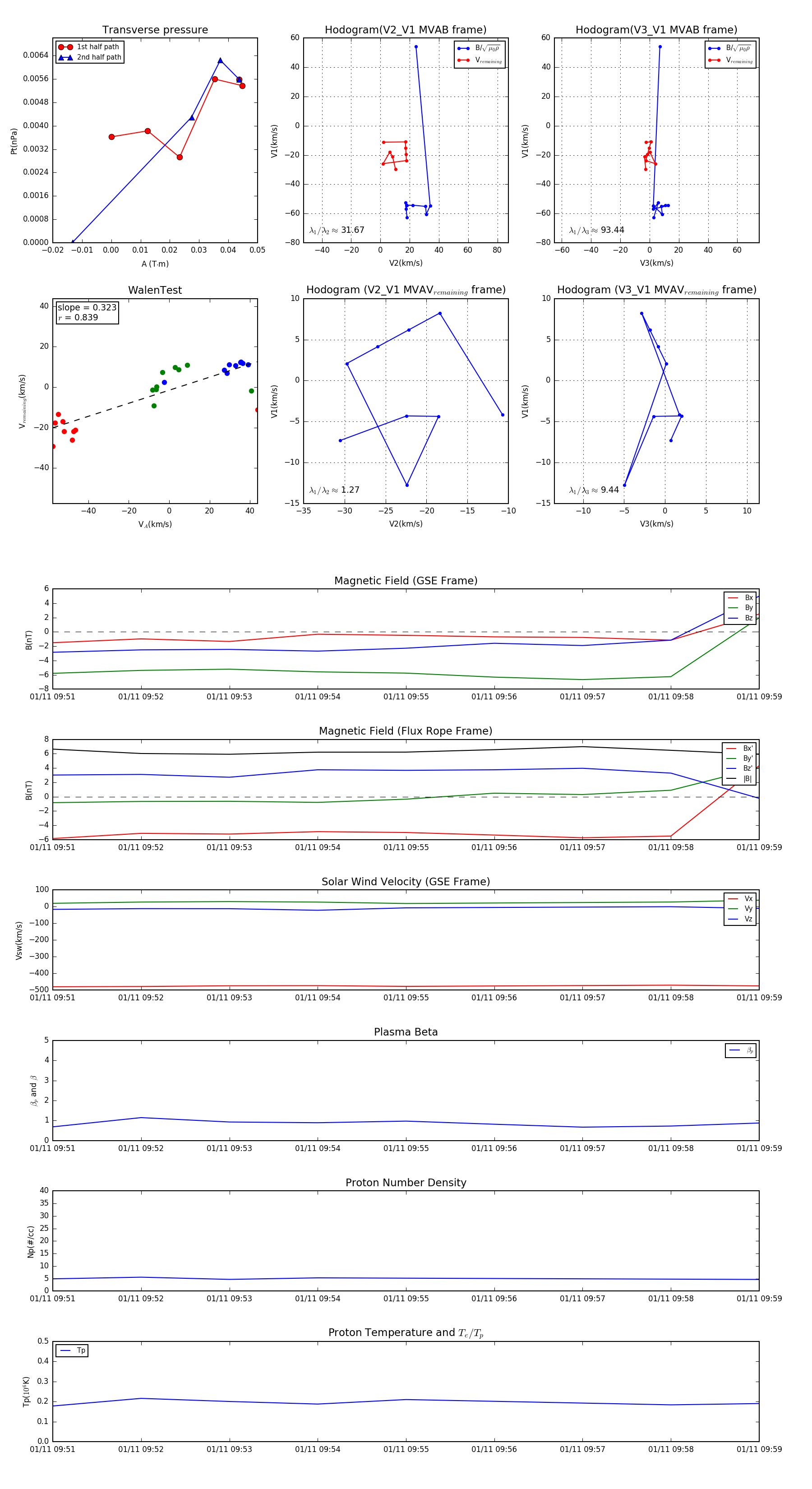Click the 'Vx' legend entry
The width and height of the screenshot is (812, 1489).
click(740, 898)
